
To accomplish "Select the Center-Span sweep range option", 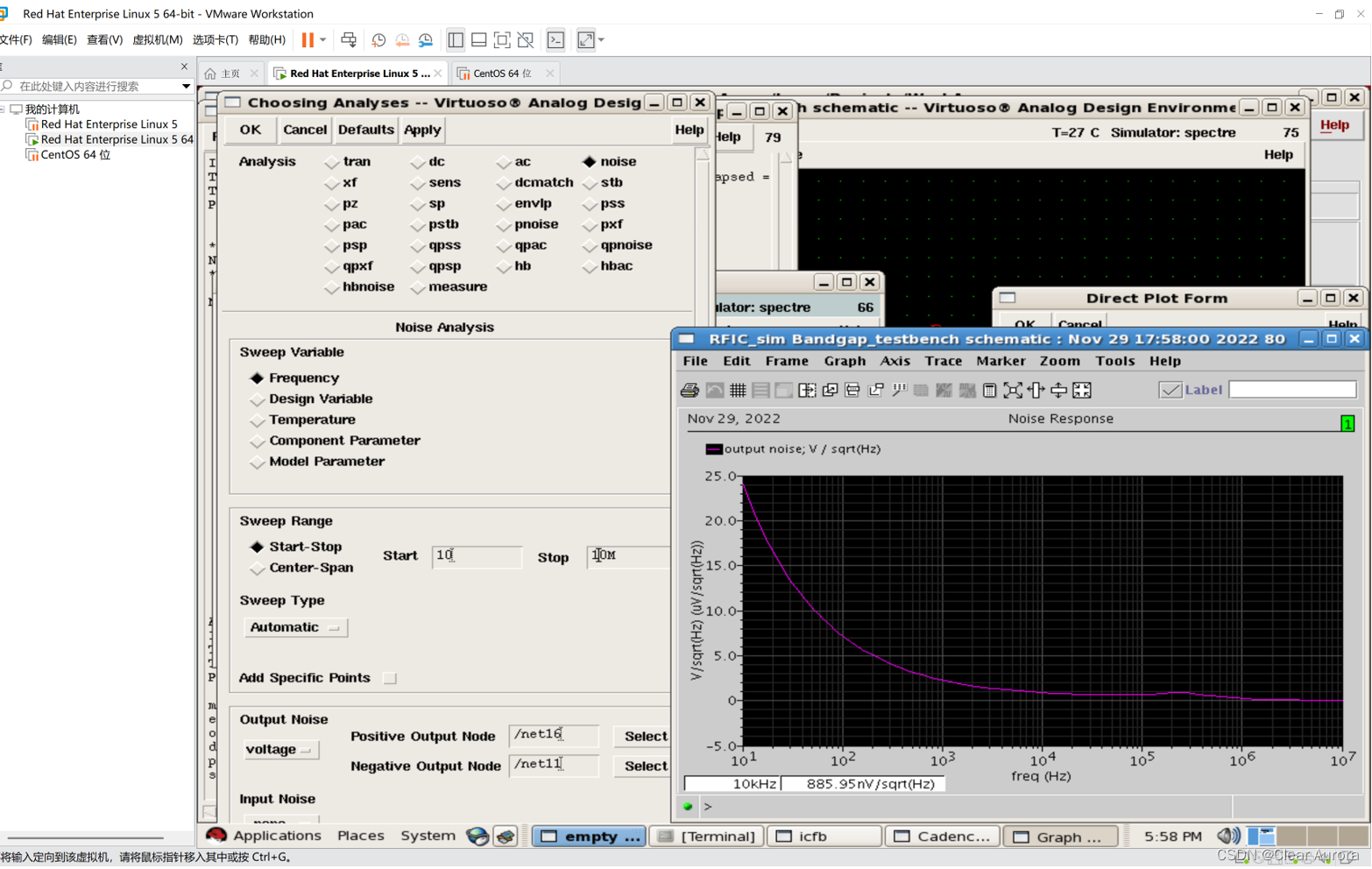I will [257, 569].
